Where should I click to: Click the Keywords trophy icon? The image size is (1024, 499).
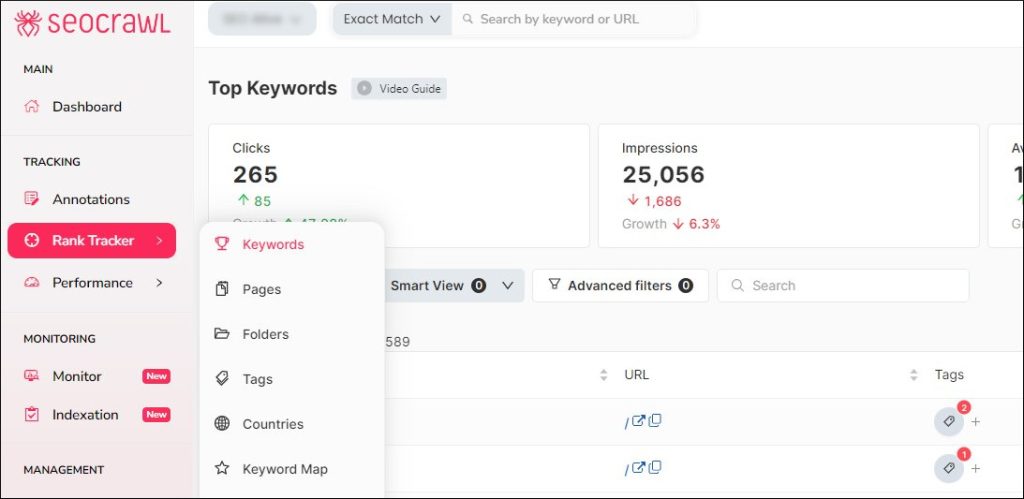coord(222,244)
